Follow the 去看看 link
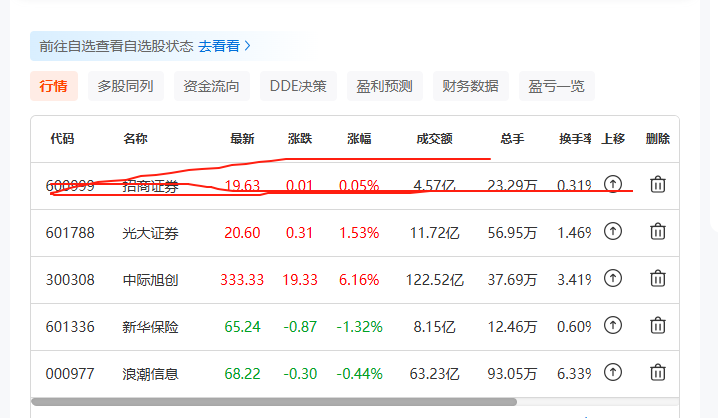The width and height of the screenshot is (718, 418). coord(219,46)
